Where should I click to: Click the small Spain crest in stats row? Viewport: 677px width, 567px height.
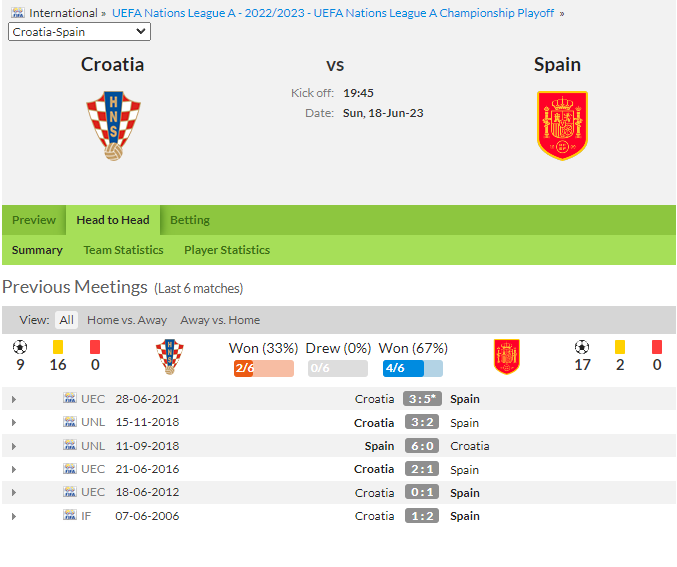coord(507,357)
